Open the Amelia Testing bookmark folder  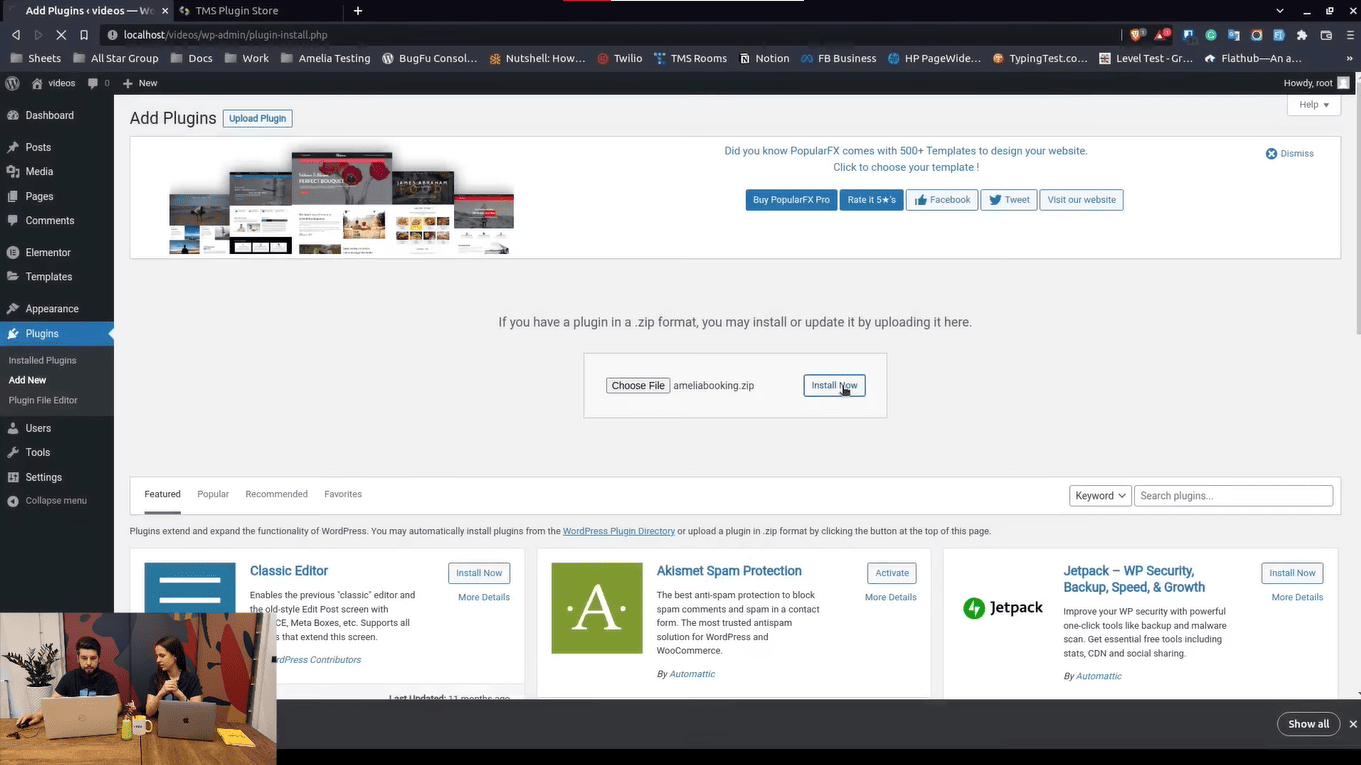click(326, 59)
